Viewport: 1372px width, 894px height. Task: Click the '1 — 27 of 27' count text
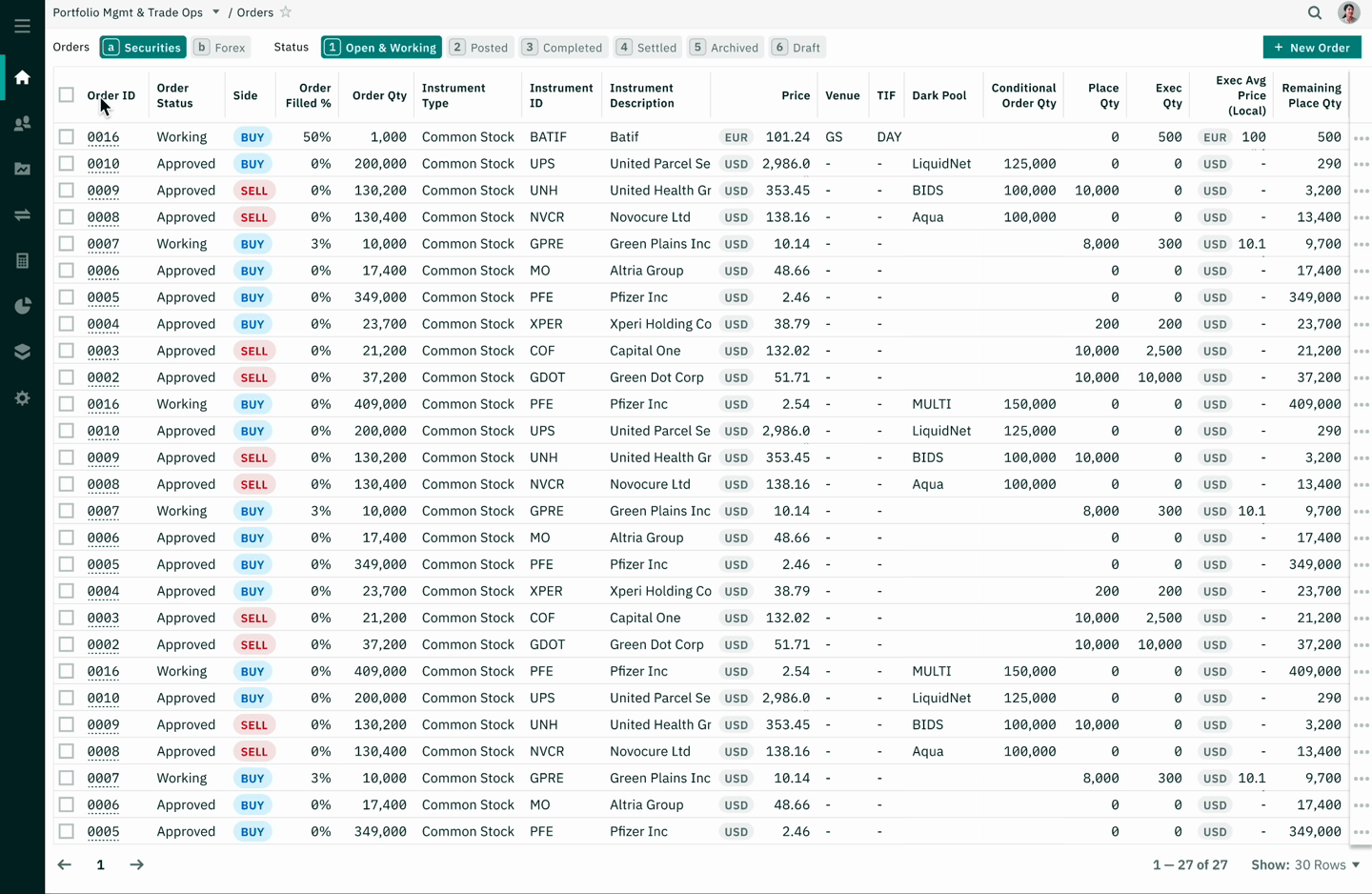pyautogui.click(x=1190, y=865)
